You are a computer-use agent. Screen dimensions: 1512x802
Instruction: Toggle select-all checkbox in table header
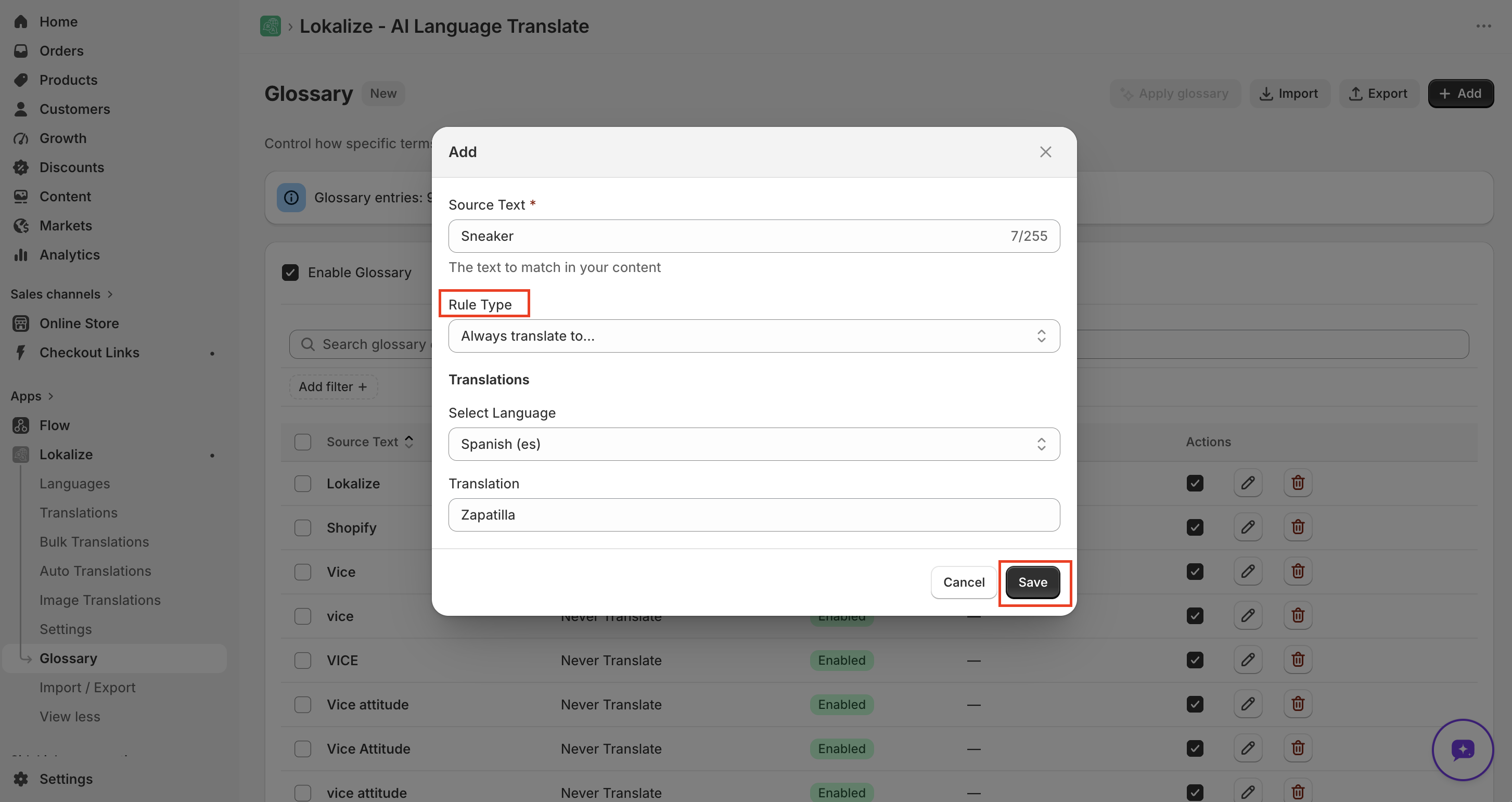click(x=303, y=442)
